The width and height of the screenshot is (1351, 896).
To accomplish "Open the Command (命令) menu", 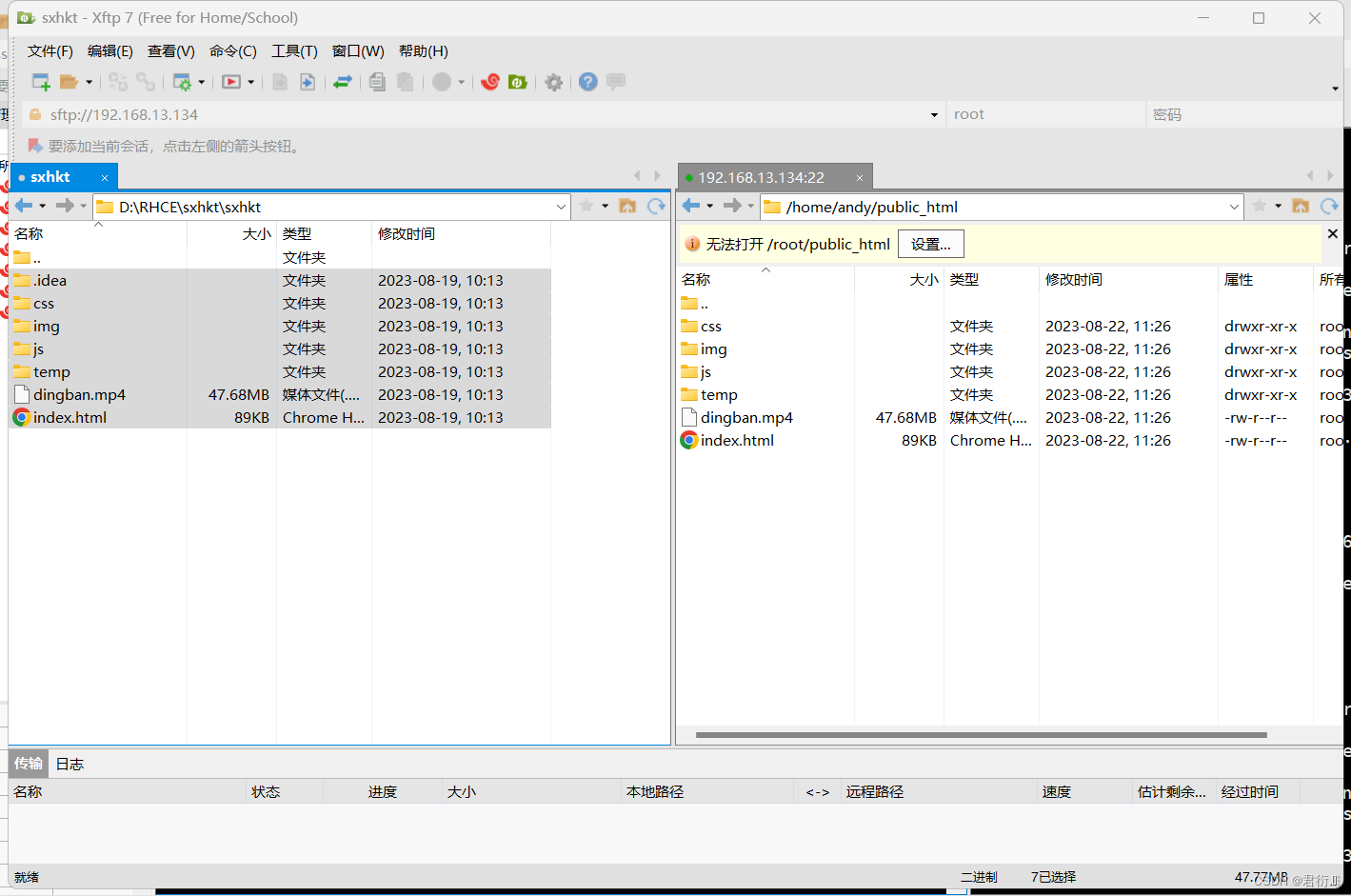I will tap(233, 51).
